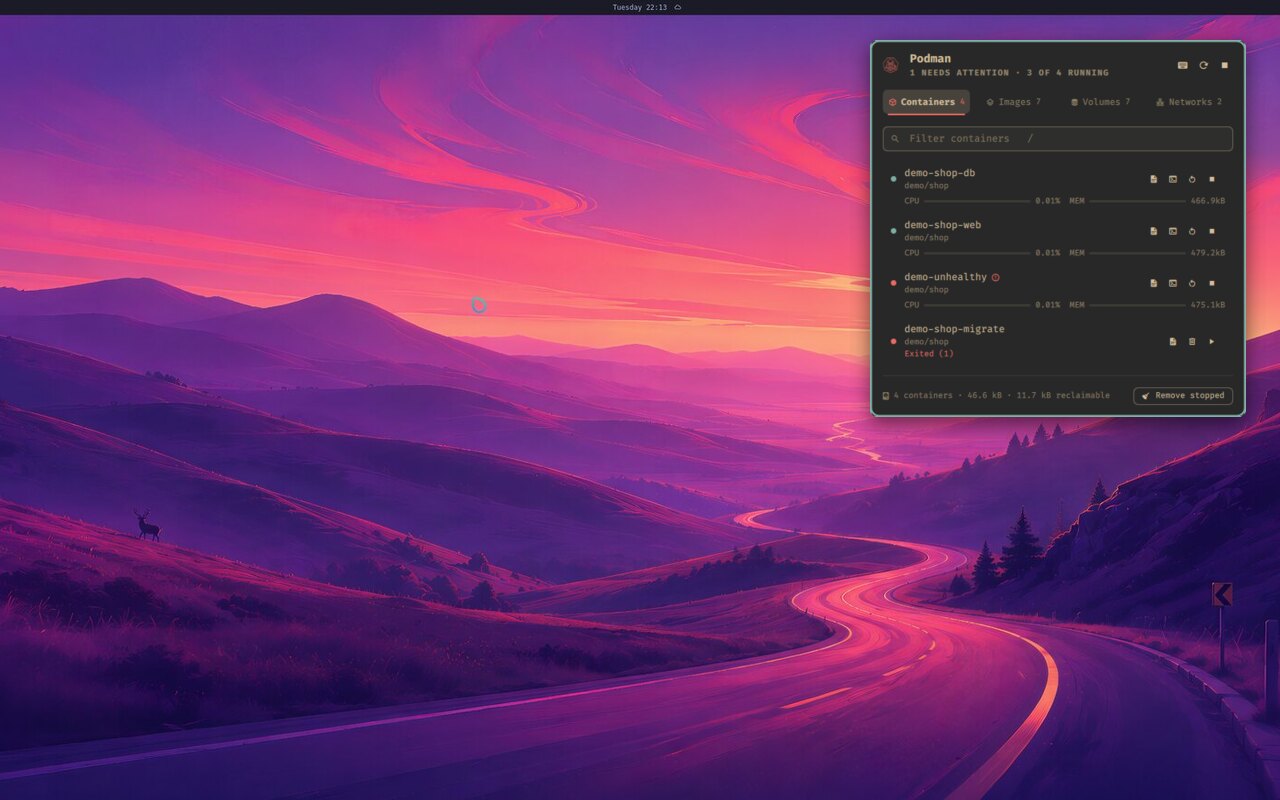Switch to the Volumes tab
The height and width of the screenshot is (800, 1280).
[x=1100, y=102]
